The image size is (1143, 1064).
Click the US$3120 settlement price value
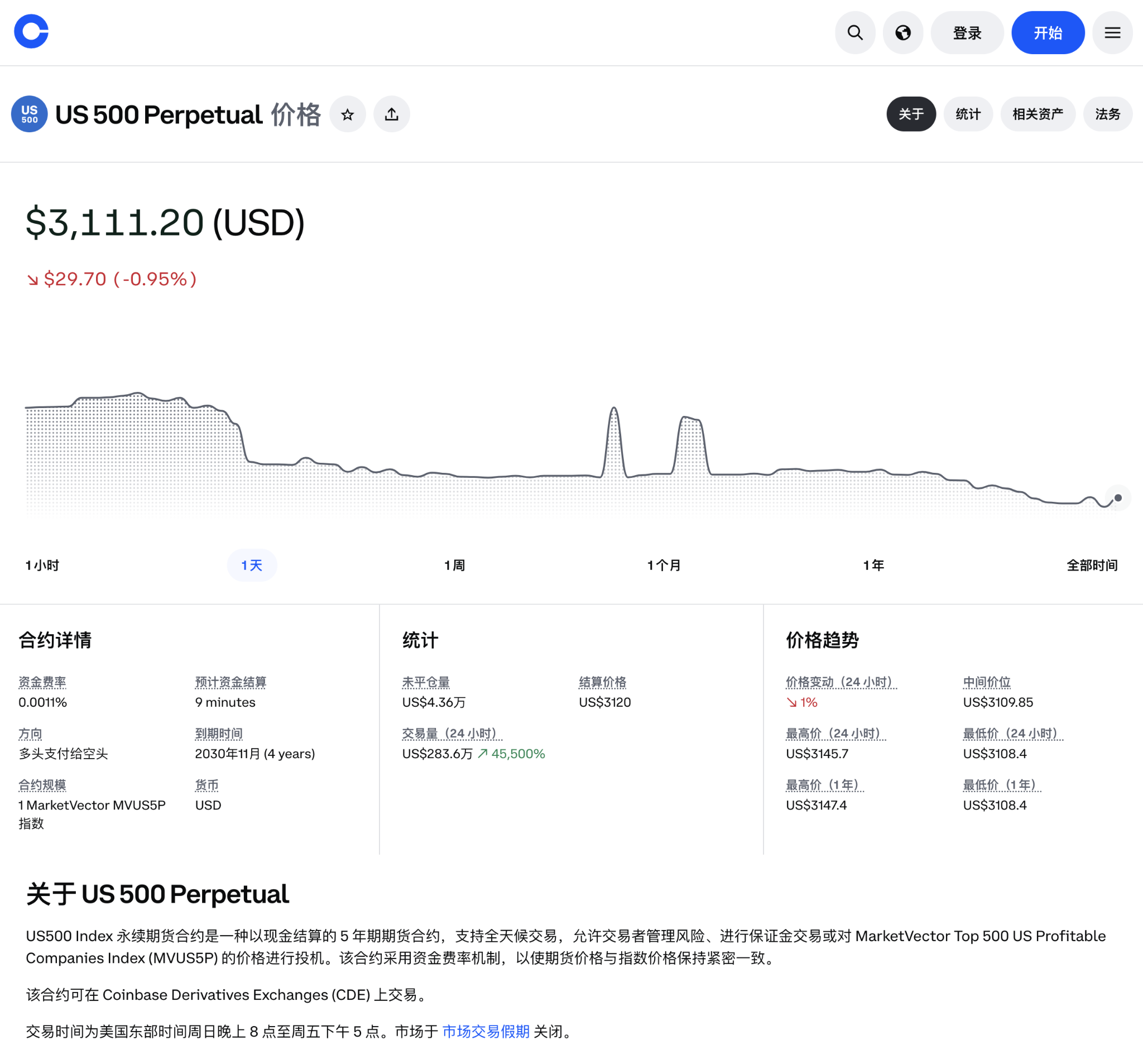[604, 702]
